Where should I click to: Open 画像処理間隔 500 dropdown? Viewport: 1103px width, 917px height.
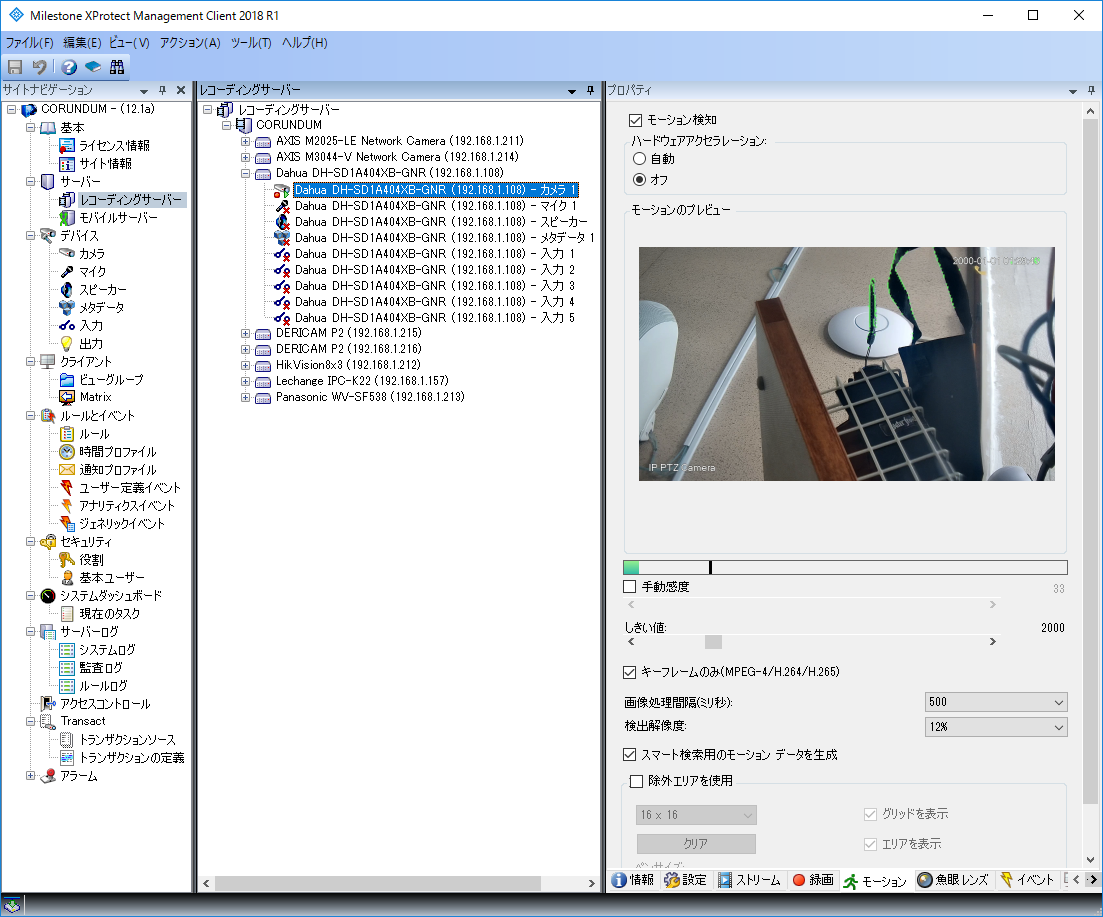pos(996,702)
